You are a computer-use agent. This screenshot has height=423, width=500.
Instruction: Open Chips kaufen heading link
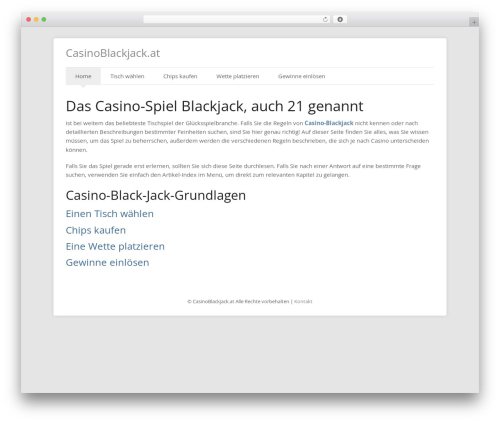tap(96, 230)
